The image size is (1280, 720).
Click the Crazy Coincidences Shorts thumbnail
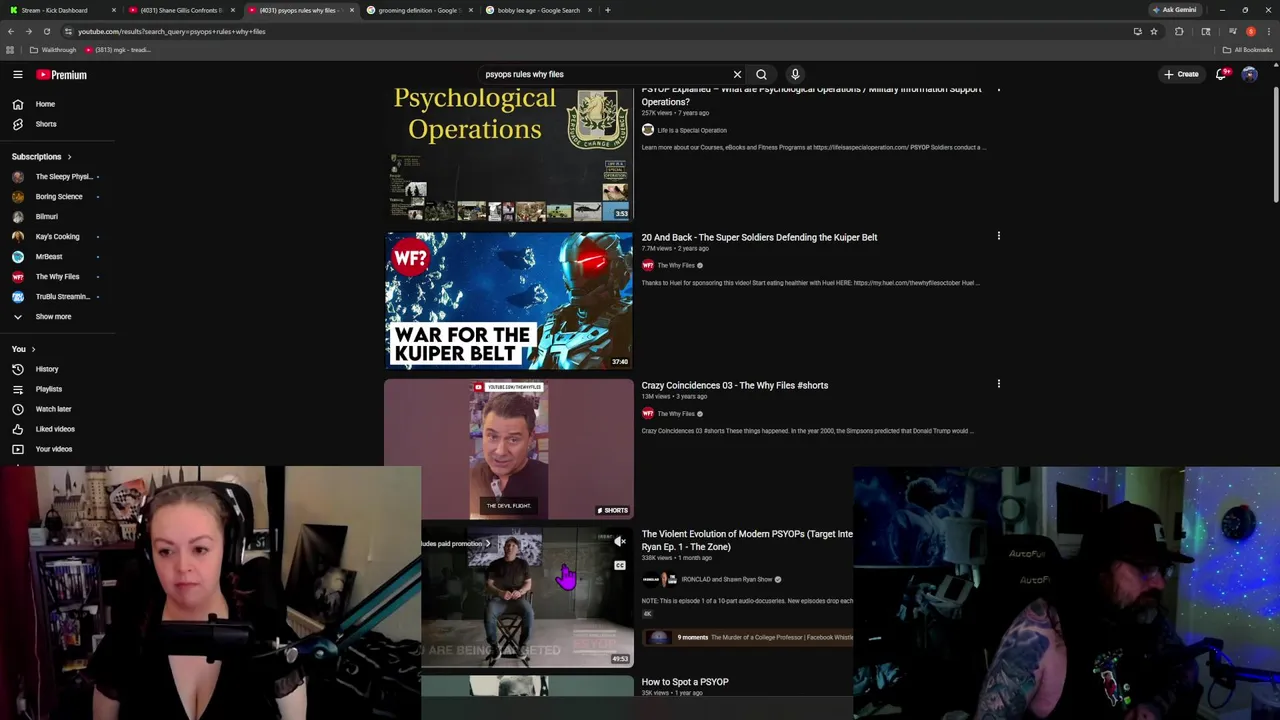(x=509, y=449)
